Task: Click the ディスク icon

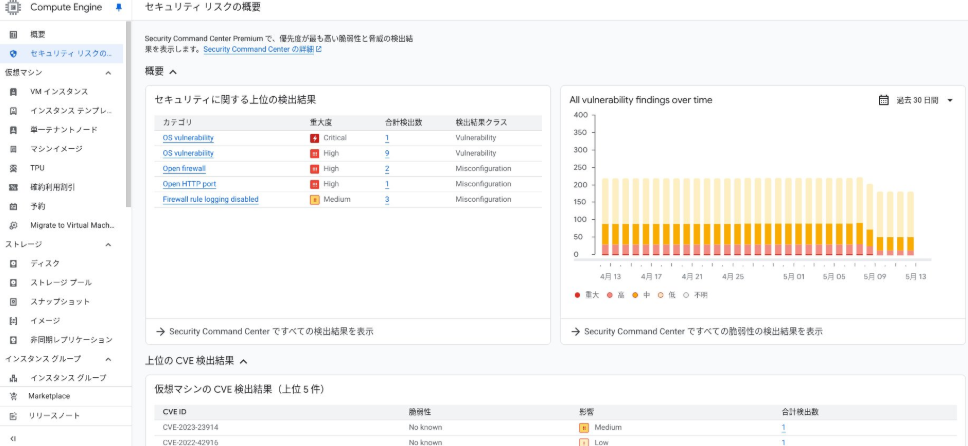Action: [14, 264]
